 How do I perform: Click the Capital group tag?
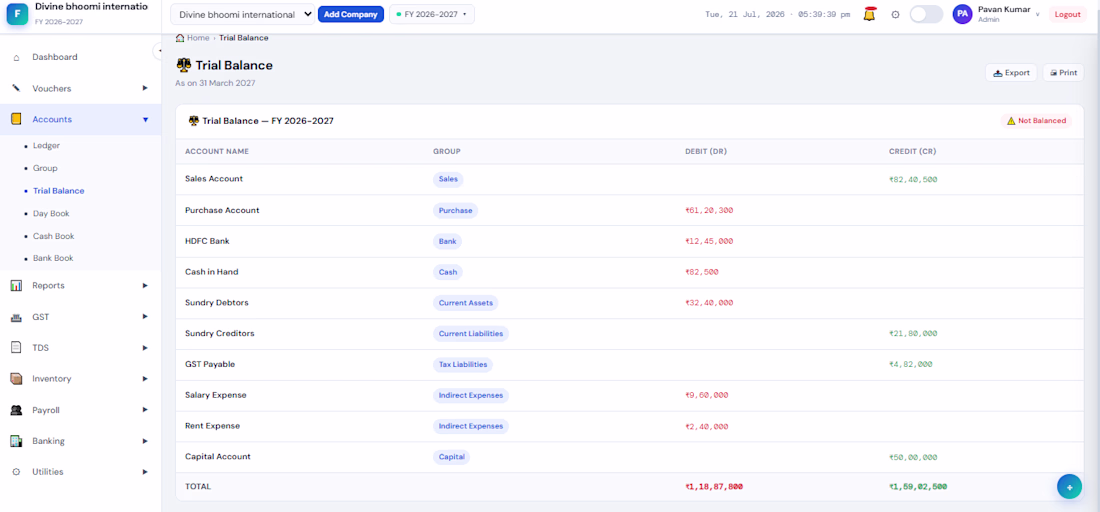[451, 457]
